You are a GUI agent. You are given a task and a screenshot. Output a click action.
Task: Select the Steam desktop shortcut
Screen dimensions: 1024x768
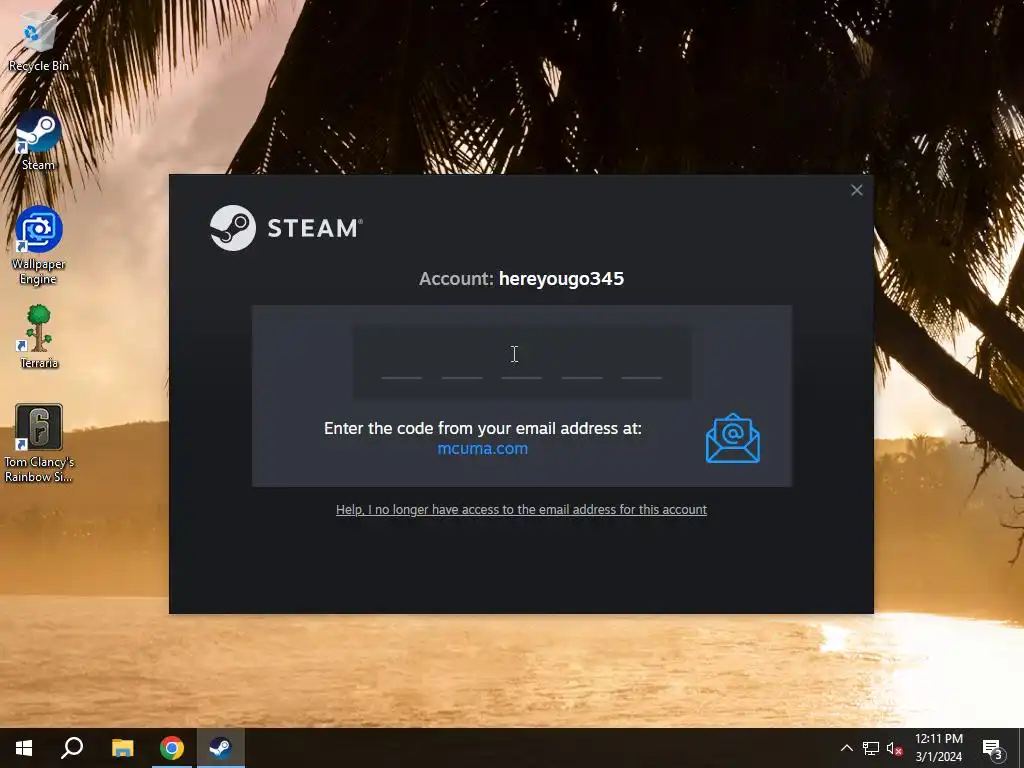pos(39,140)
